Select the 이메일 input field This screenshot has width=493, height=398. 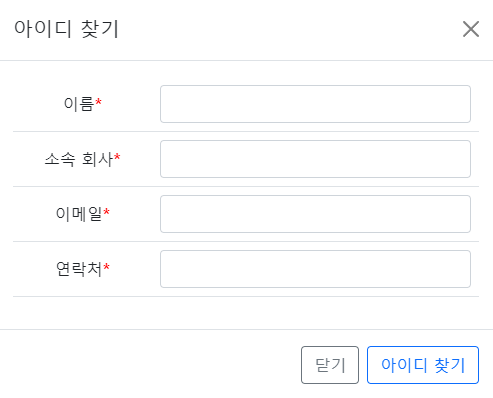[315, 214]
